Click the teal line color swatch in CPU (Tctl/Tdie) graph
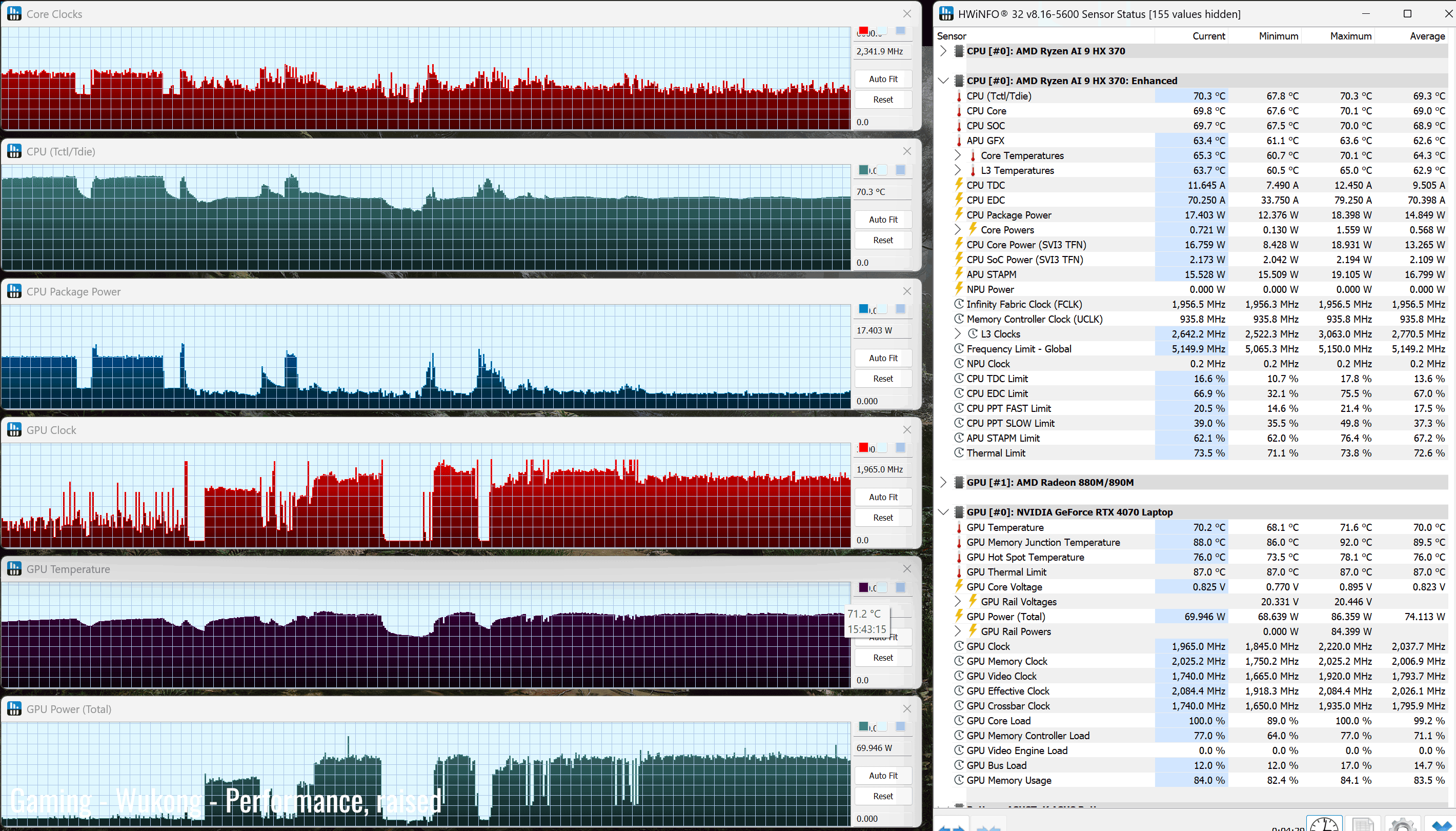This screenshot has height=831, width=1456. point(863,169)
